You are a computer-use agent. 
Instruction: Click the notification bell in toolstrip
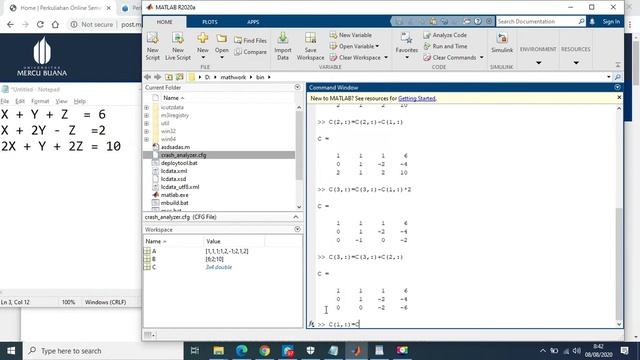592,22
